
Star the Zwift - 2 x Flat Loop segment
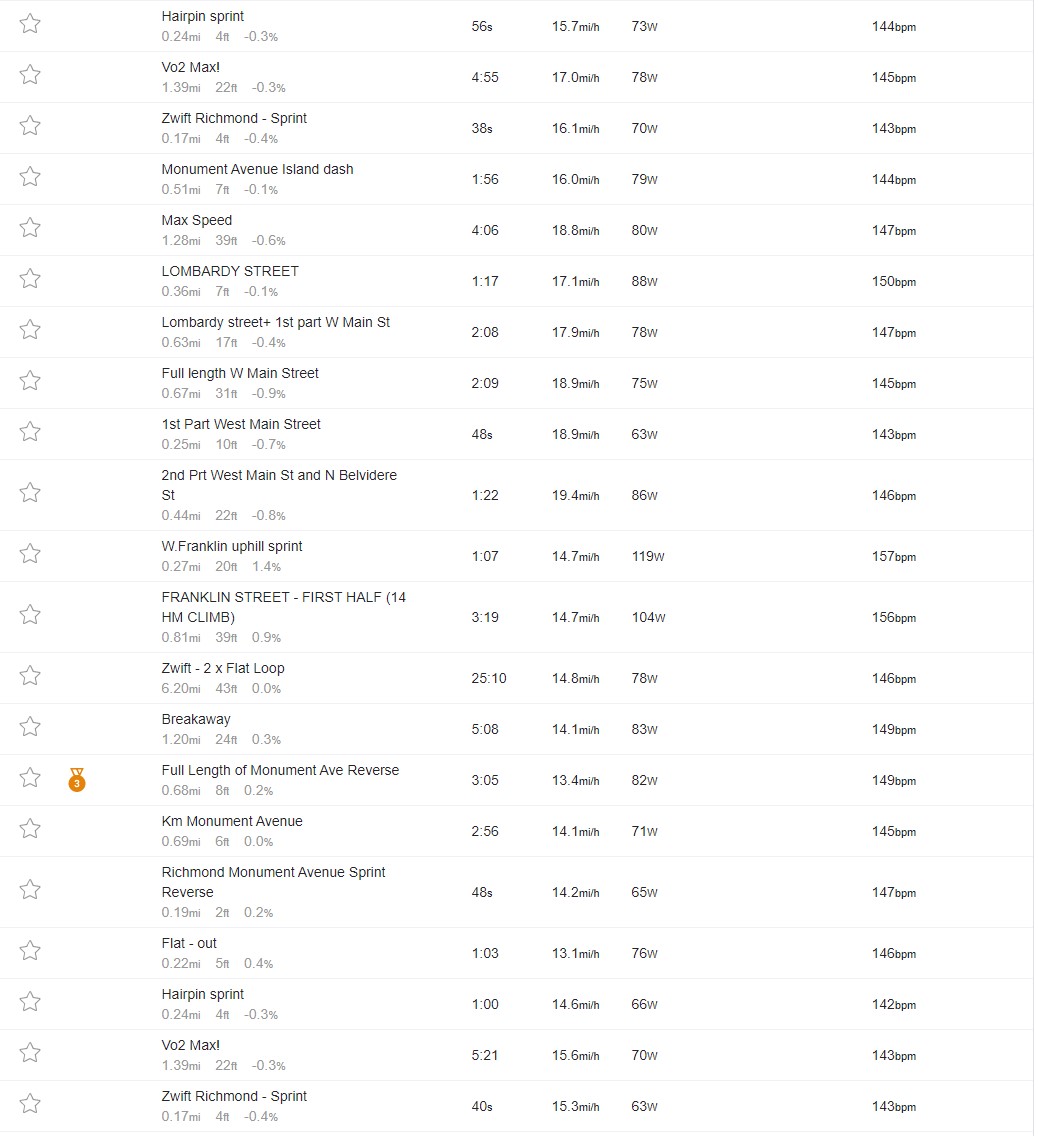[x=30, y=675]
